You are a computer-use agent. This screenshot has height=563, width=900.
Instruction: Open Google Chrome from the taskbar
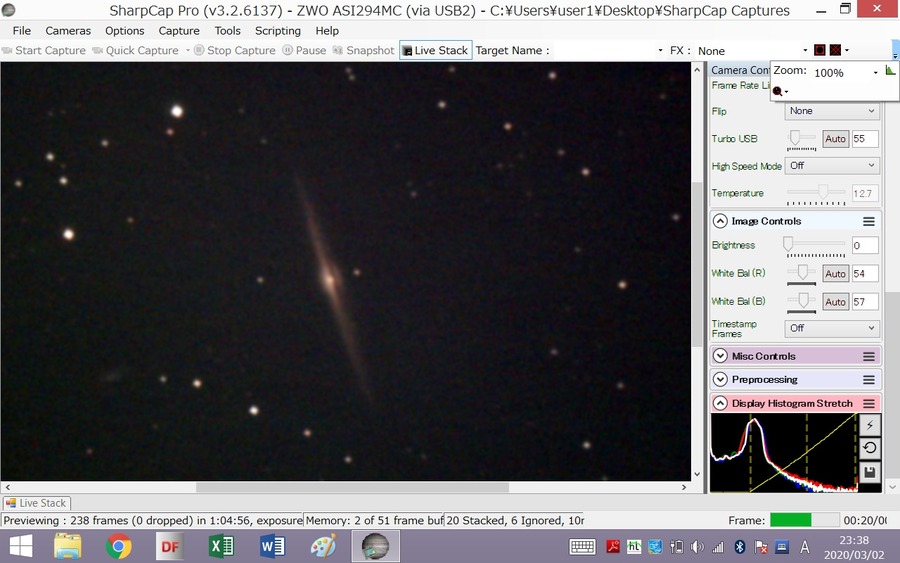[118, 546]
